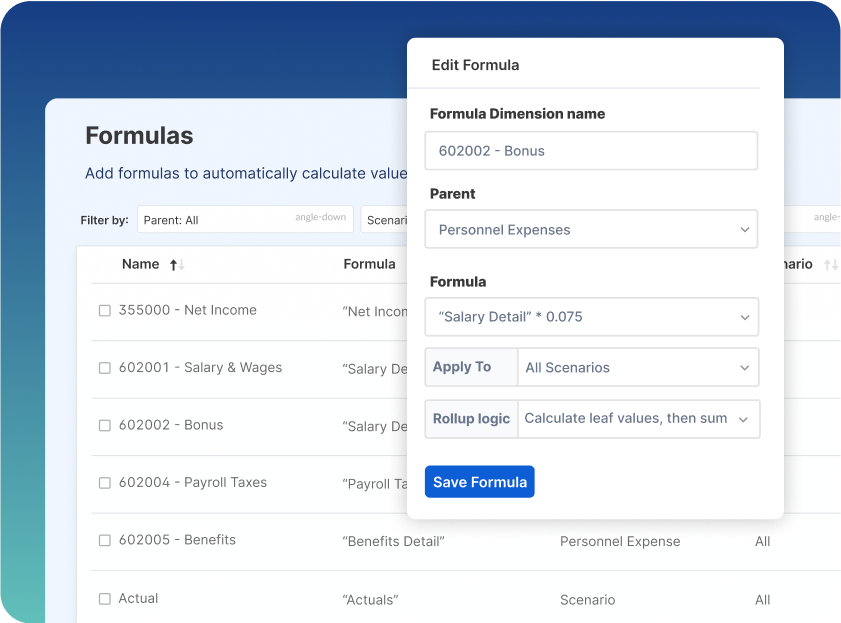
Task: Expand the Parent Personnel Expenses dropdown
Action: click(591, 229)
